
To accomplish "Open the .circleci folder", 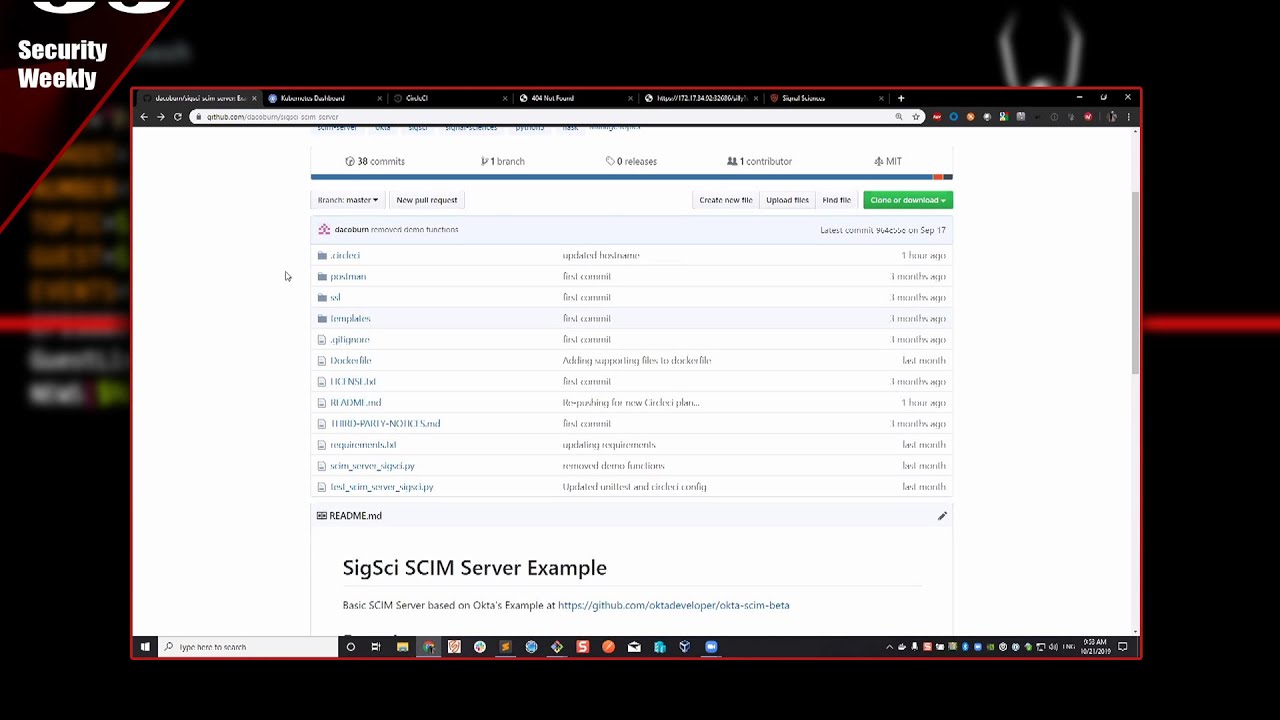I will 345,255.
